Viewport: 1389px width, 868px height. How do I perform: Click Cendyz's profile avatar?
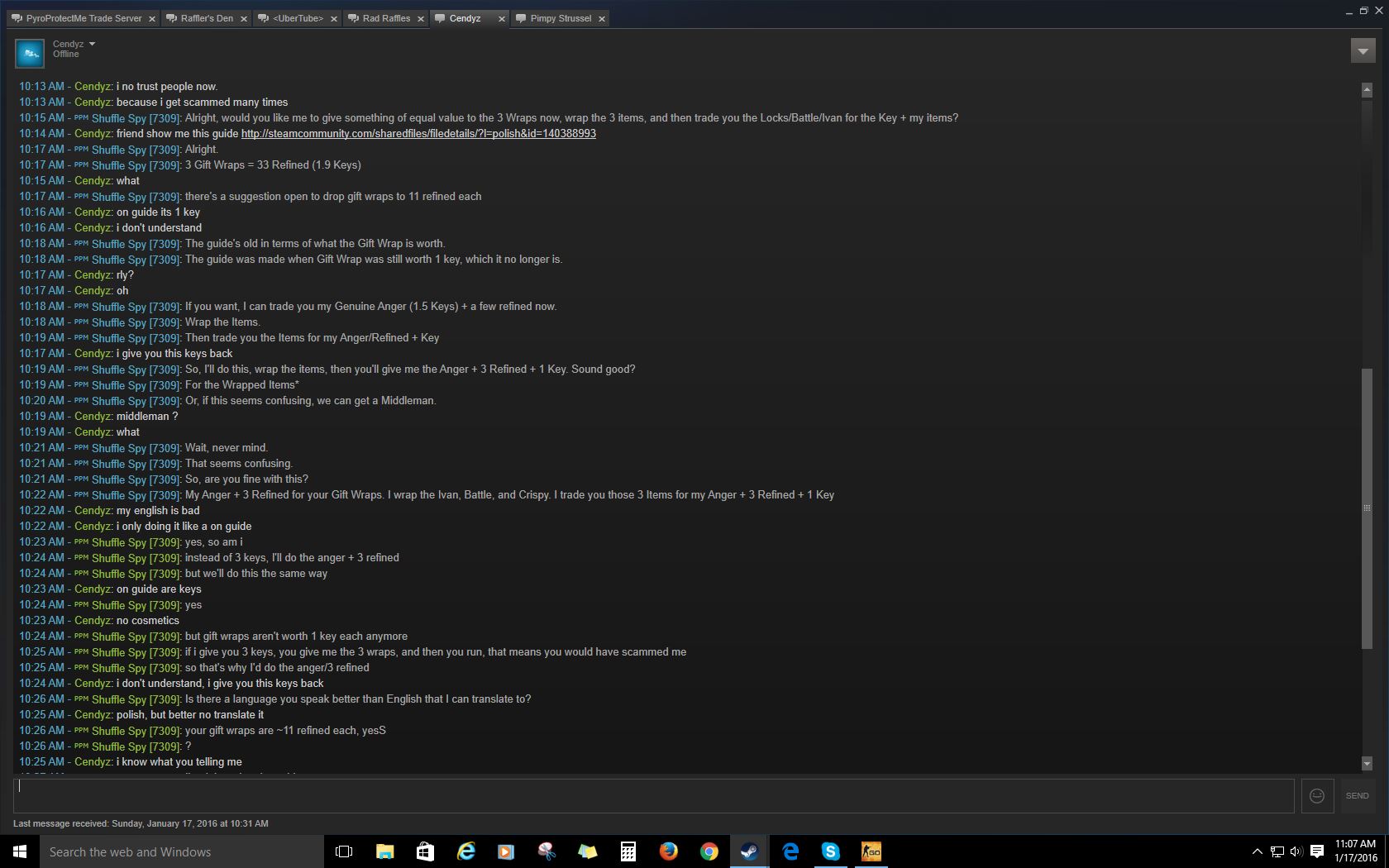tap(30, 53)
